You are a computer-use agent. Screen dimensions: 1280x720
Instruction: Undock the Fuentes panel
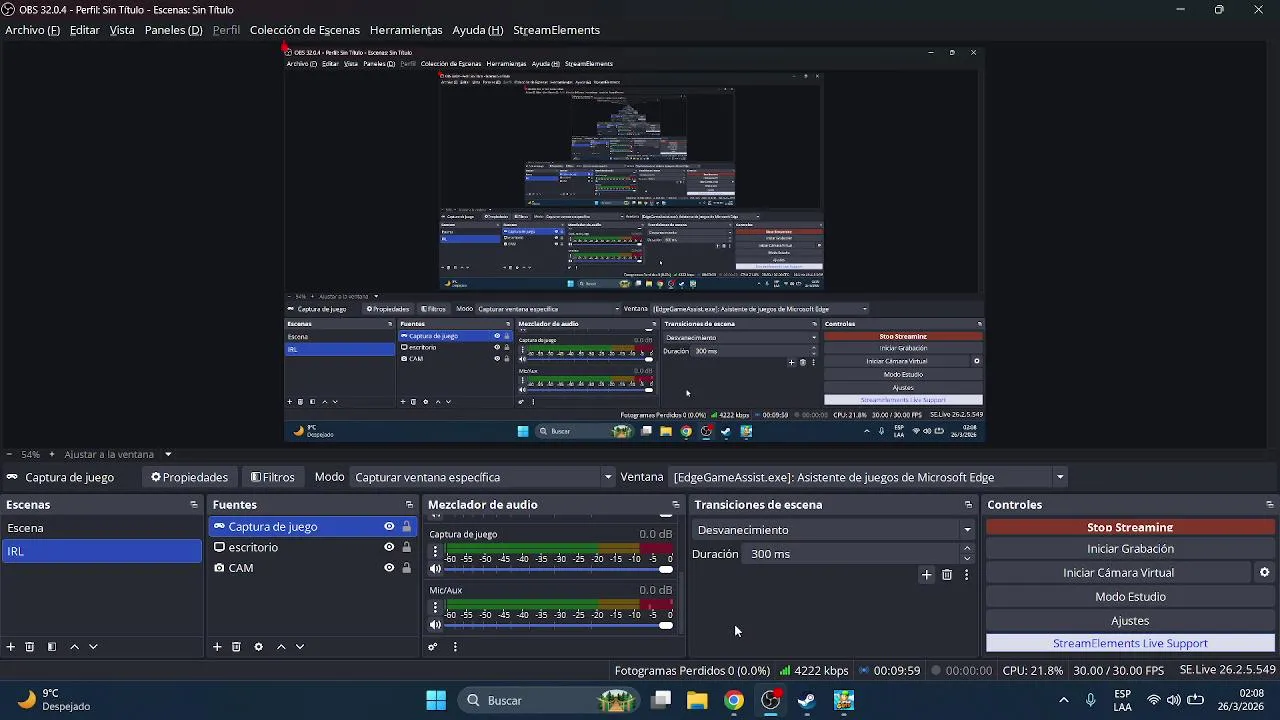[x=409, y=505]
